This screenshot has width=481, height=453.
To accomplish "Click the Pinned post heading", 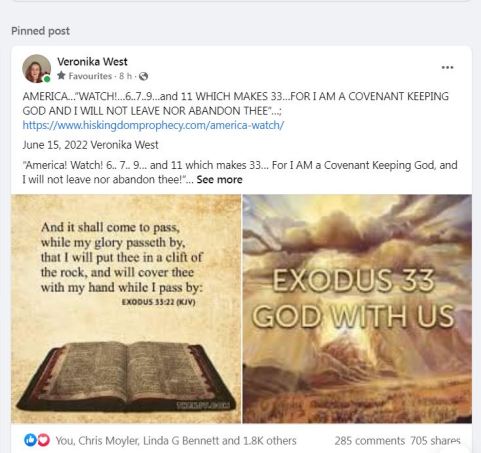I will pos(41,31).
